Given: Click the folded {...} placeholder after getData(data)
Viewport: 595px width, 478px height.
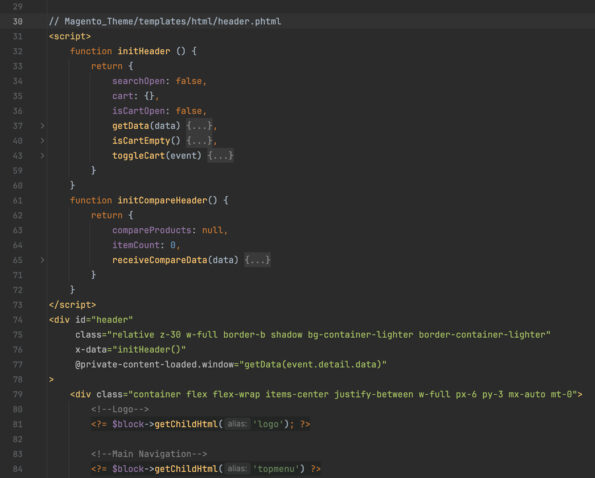Looking at the screenshot, I should click(199, 126).
